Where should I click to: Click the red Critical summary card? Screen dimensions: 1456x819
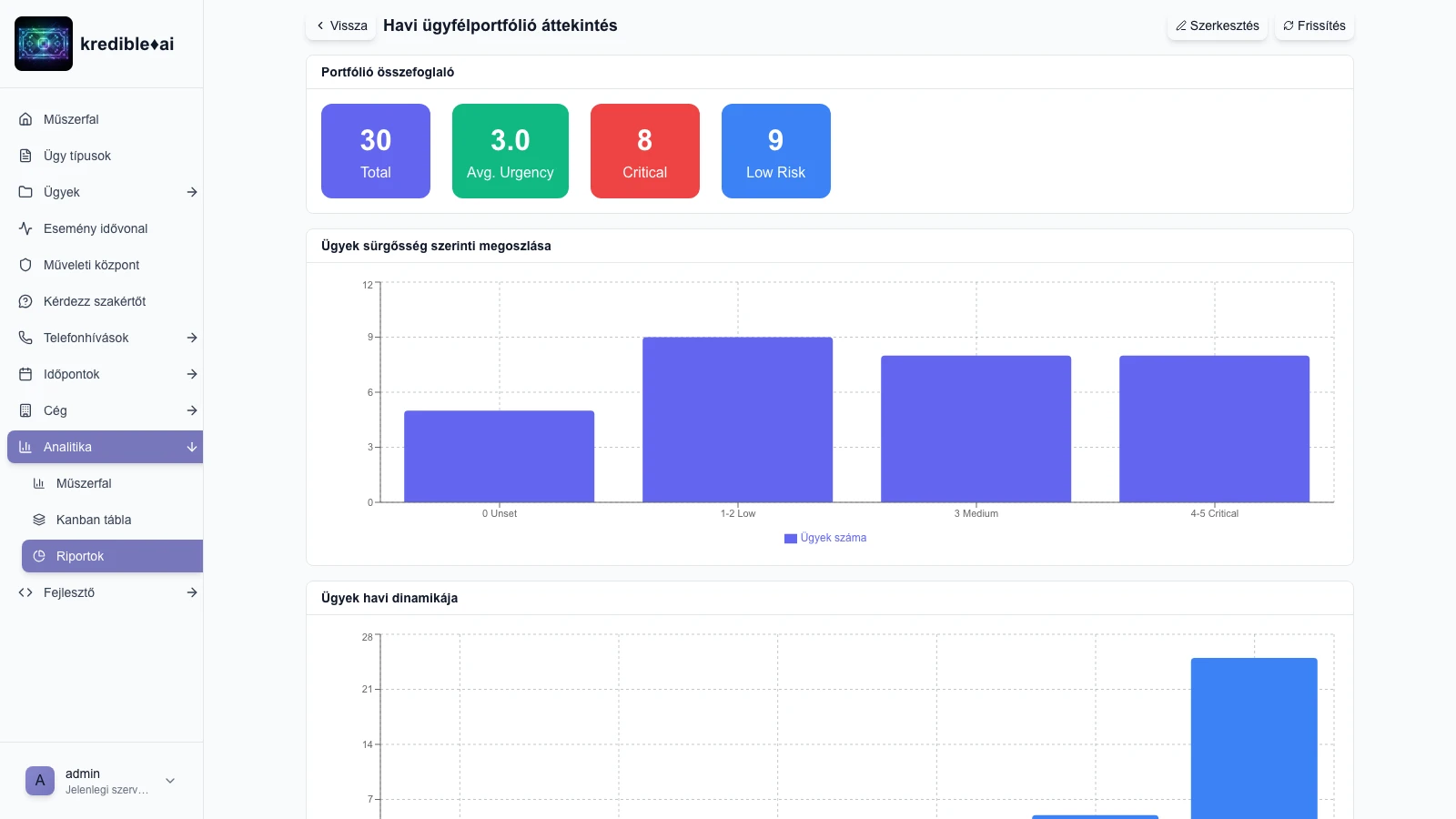coord(644,151)
